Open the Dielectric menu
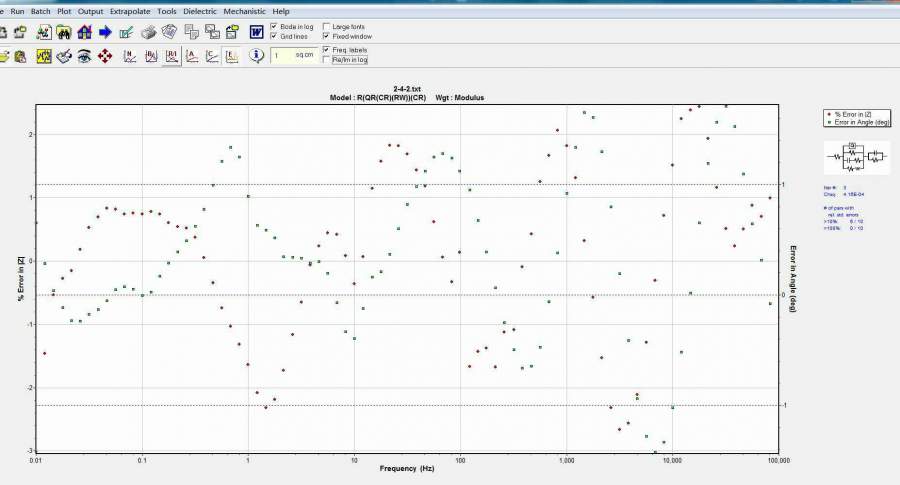900x485 pixels. (x=200, y=11)
